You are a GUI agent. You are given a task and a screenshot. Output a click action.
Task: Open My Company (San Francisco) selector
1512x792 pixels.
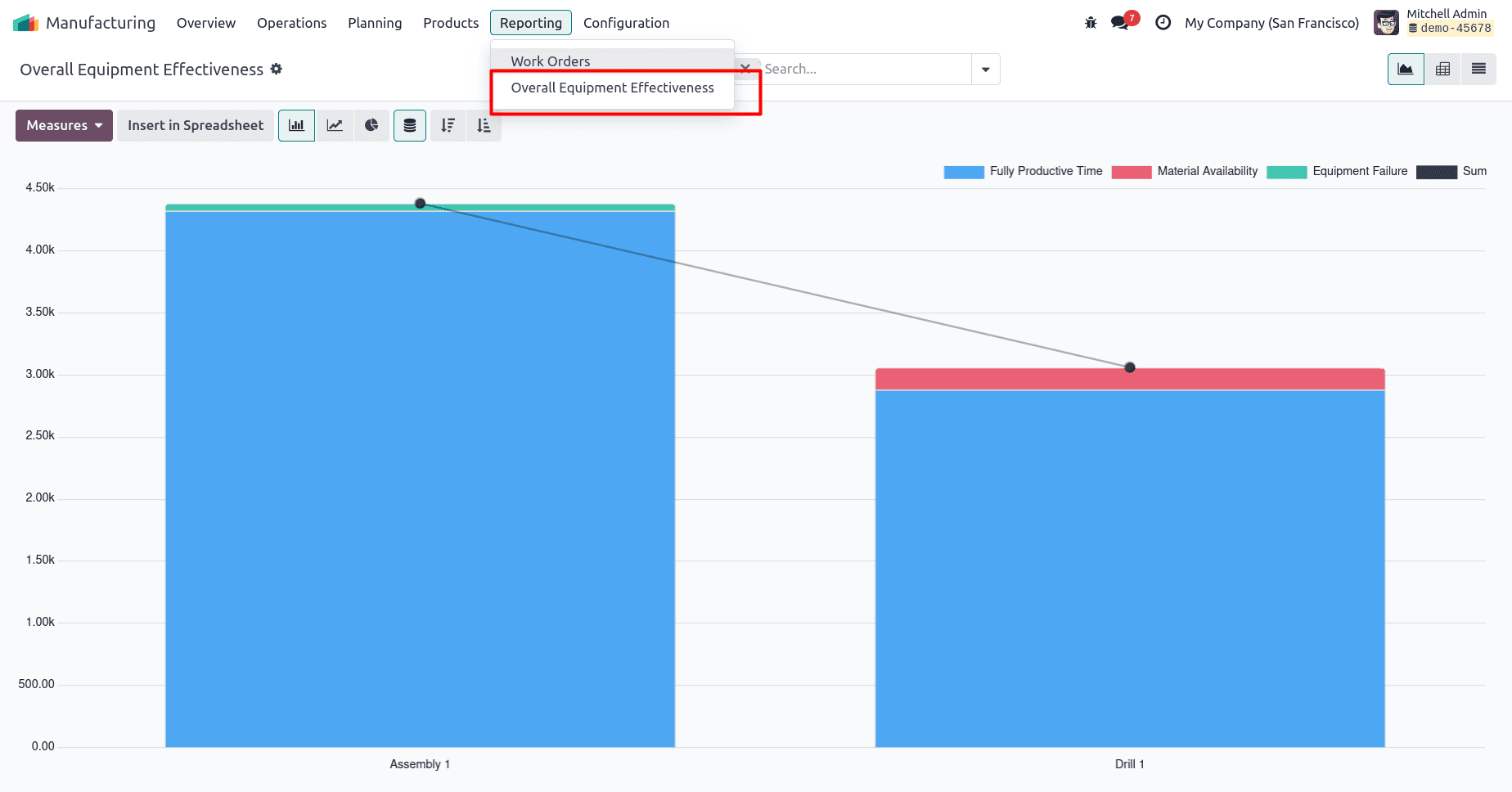point(1271,23)
